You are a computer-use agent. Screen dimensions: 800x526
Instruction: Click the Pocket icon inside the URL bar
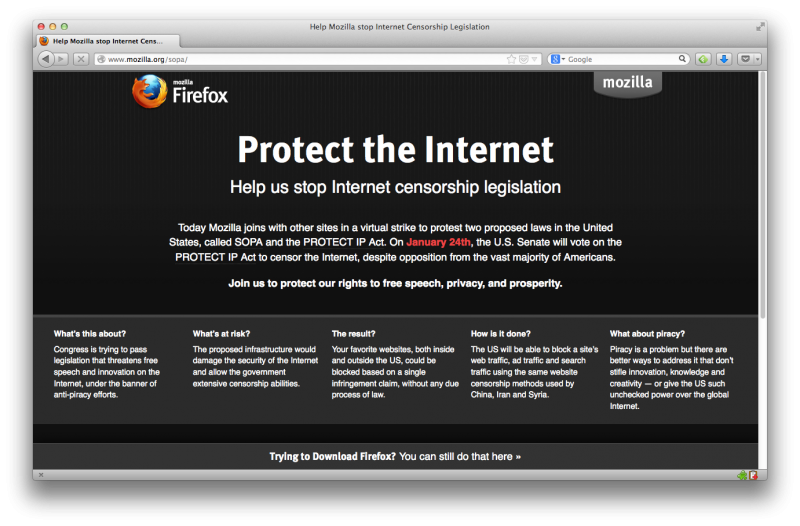click(x=523, y=59)
